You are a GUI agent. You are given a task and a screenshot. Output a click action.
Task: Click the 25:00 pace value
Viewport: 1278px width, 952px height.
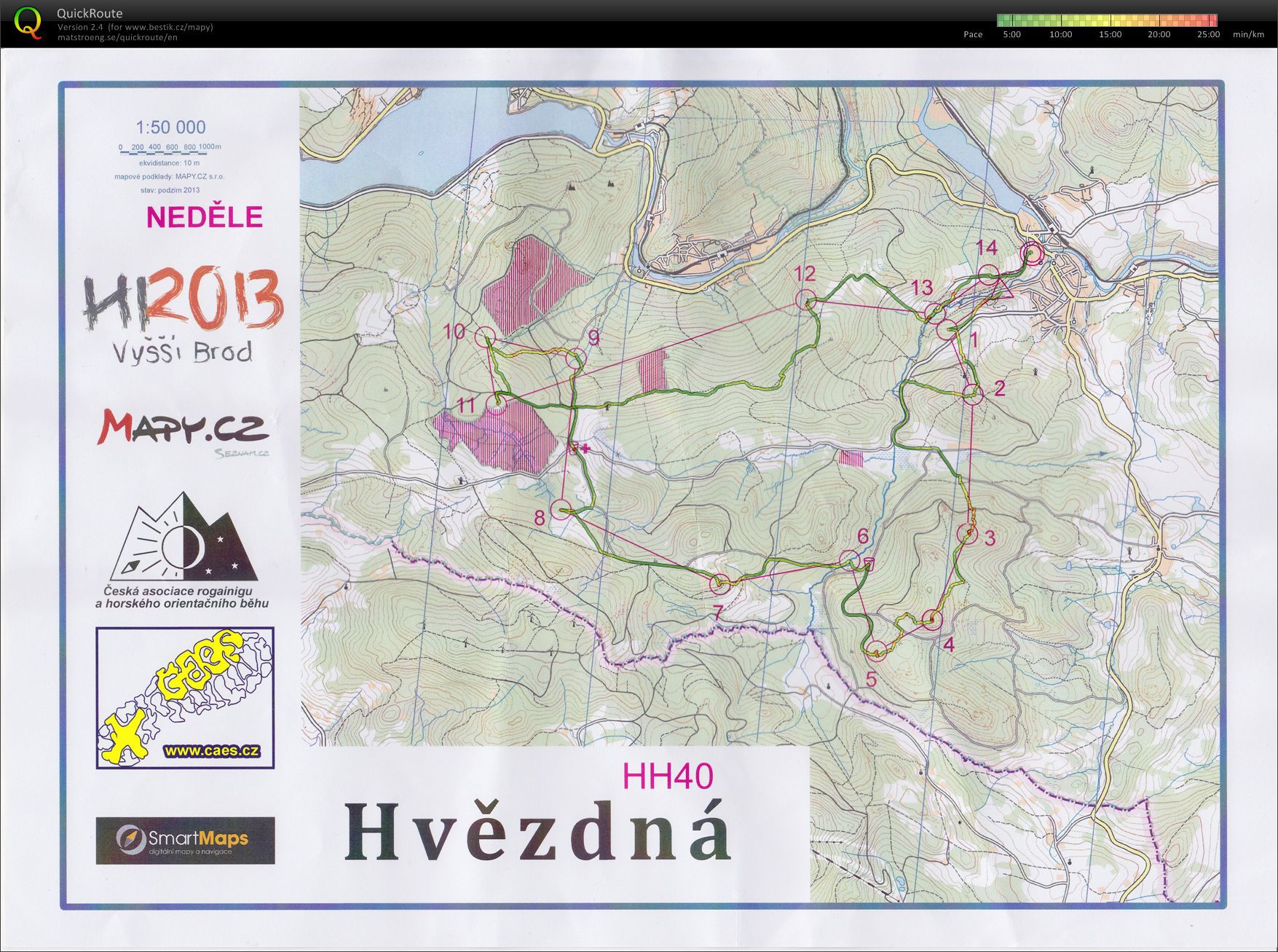[x=1208, y=34]
